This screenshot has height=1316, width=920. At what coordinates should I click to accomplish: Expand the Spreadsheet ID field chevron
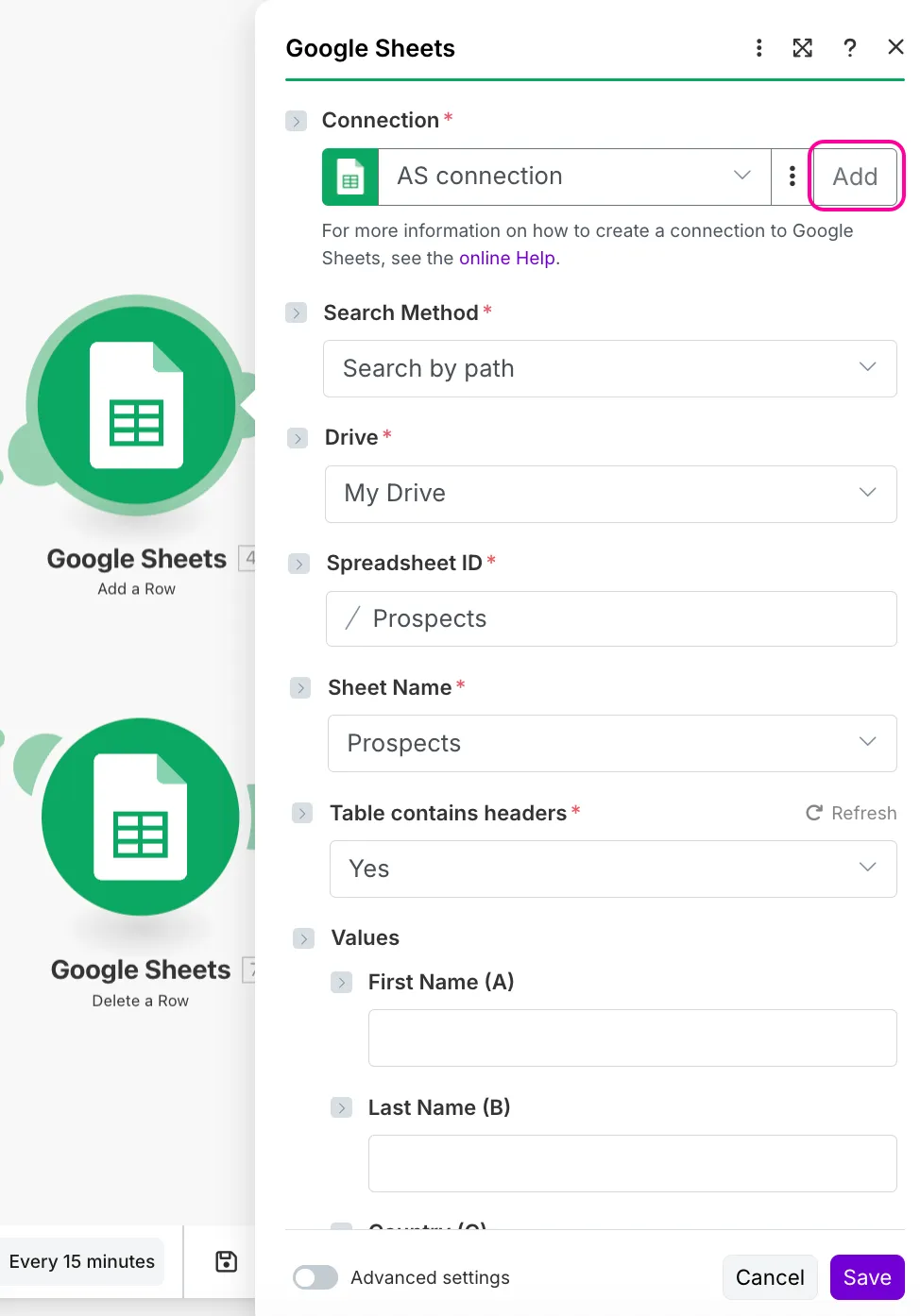[x=299, y=564]
